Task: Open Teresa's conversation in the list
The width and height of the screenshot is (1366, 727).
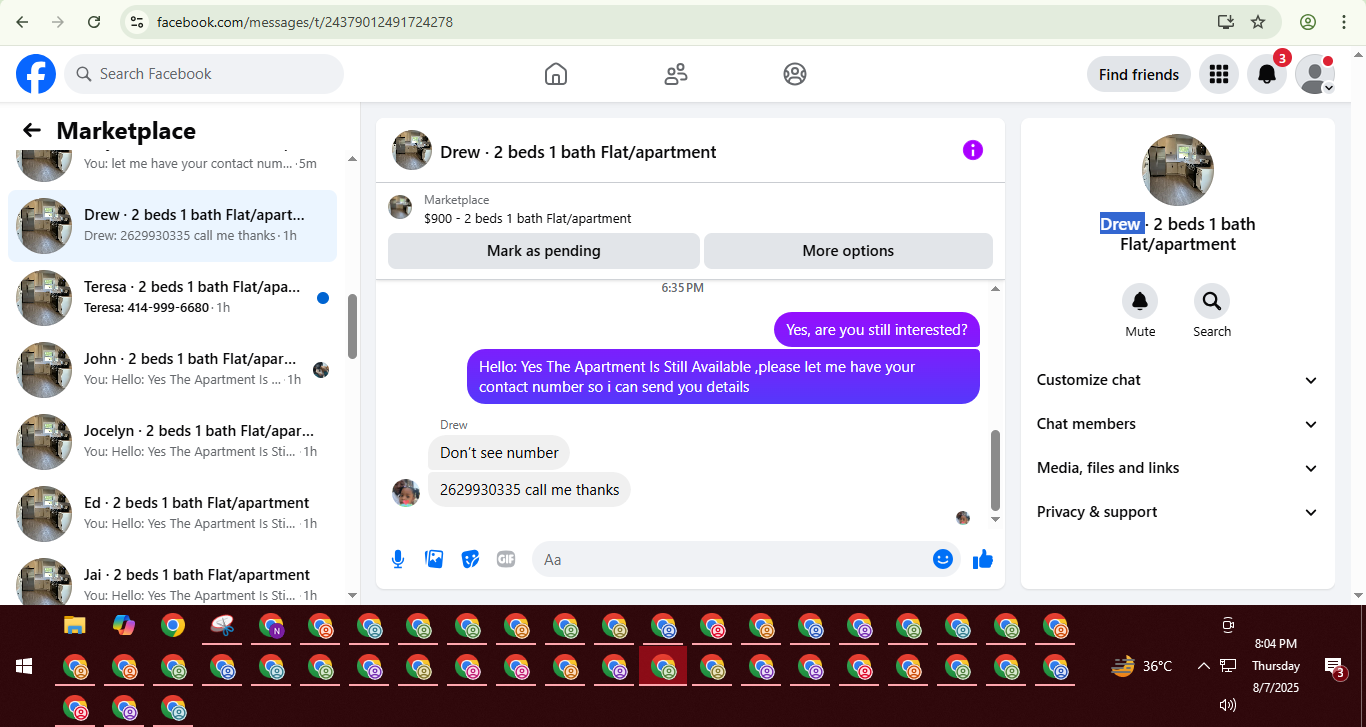Action: pos(172,298)
